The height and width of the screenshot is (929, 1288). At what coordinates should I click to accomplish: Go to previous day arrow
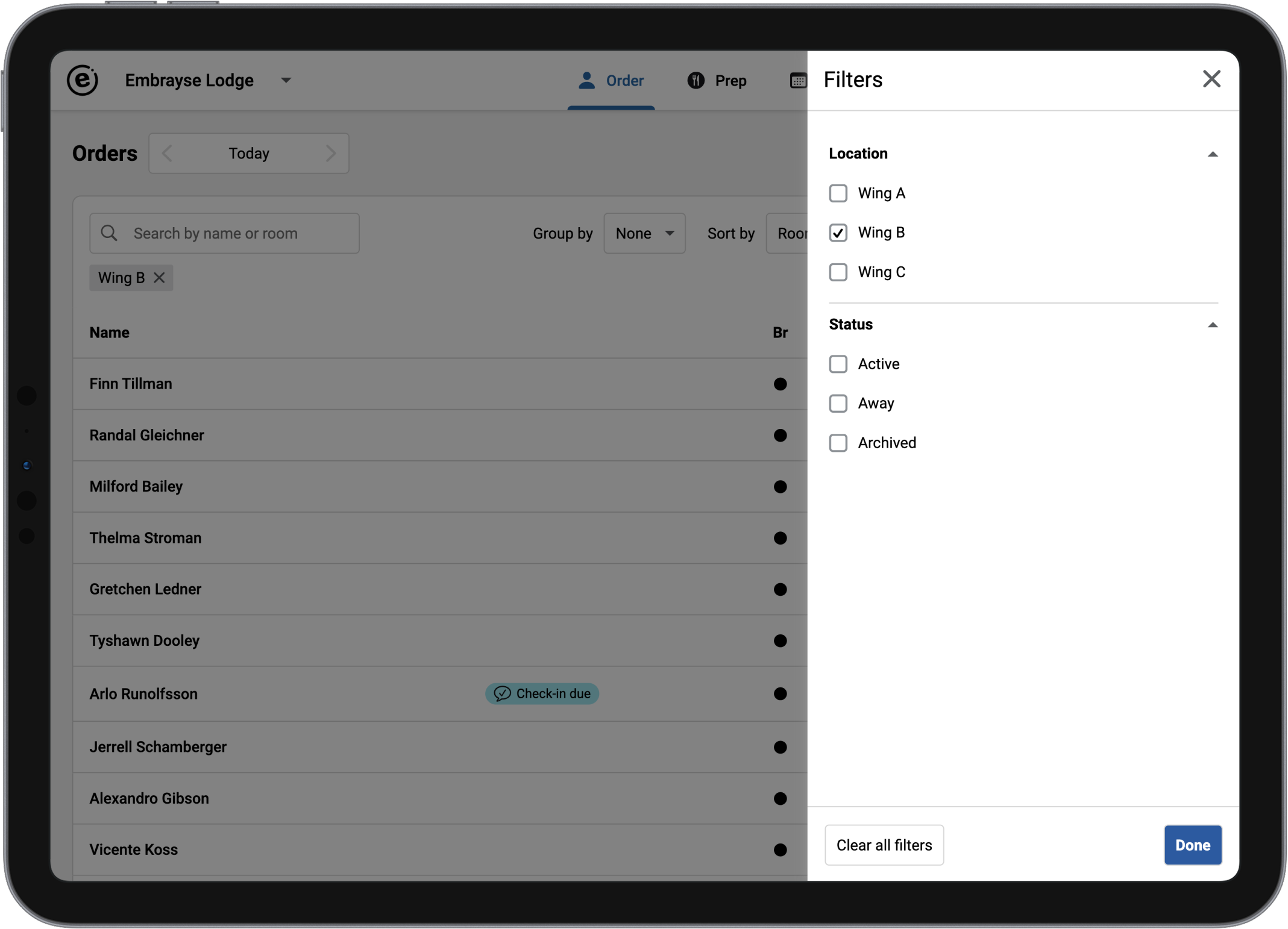[x=168, y=154]
